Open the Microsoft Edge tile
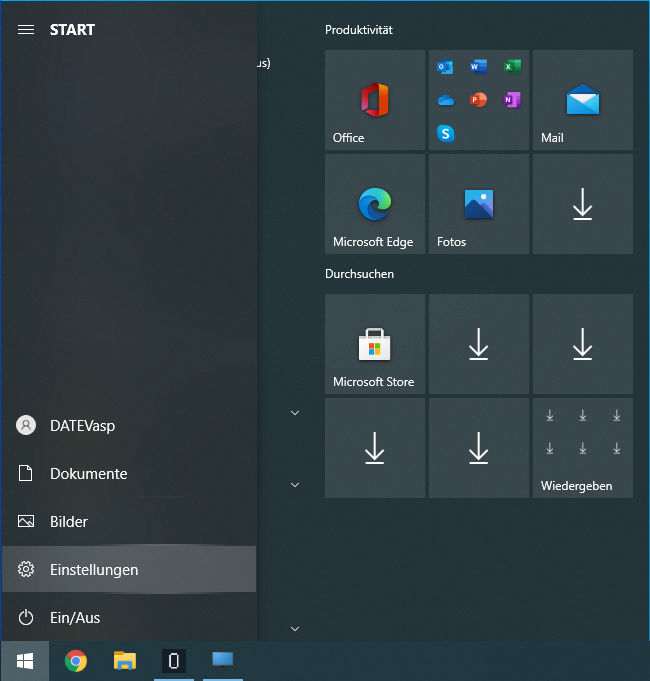Image resolution: width=650 pixels, height=681 pixels. click(x=375, y=204)
